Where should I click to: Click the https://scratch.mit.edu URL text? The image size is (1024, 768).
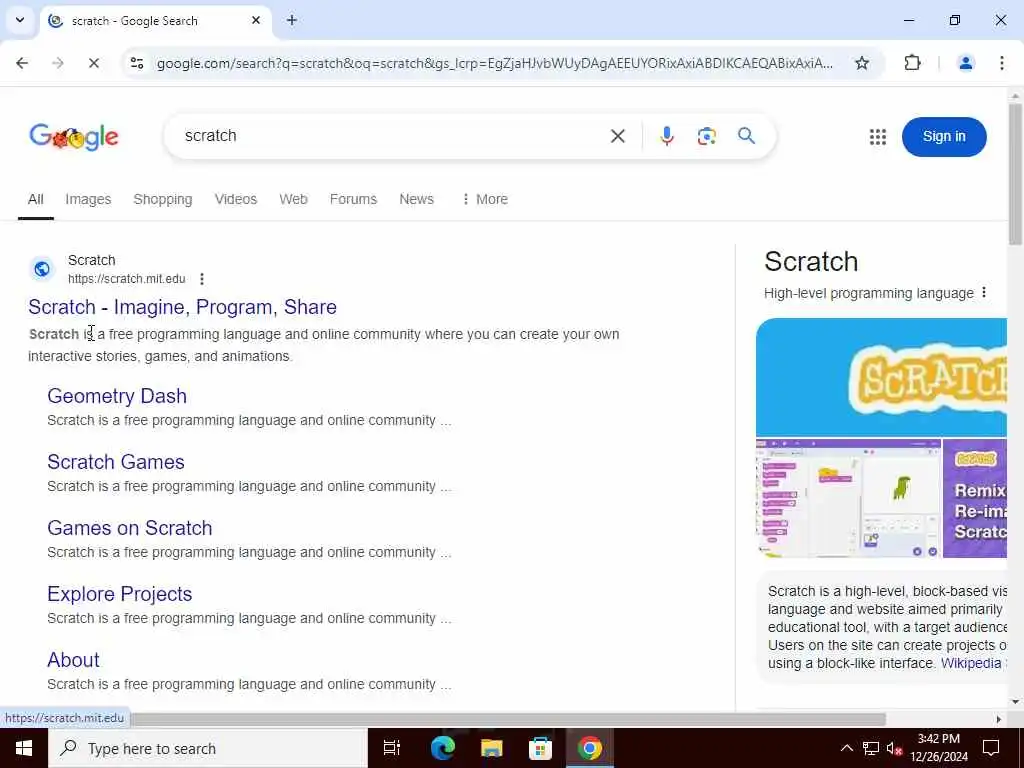coord(127,279)
